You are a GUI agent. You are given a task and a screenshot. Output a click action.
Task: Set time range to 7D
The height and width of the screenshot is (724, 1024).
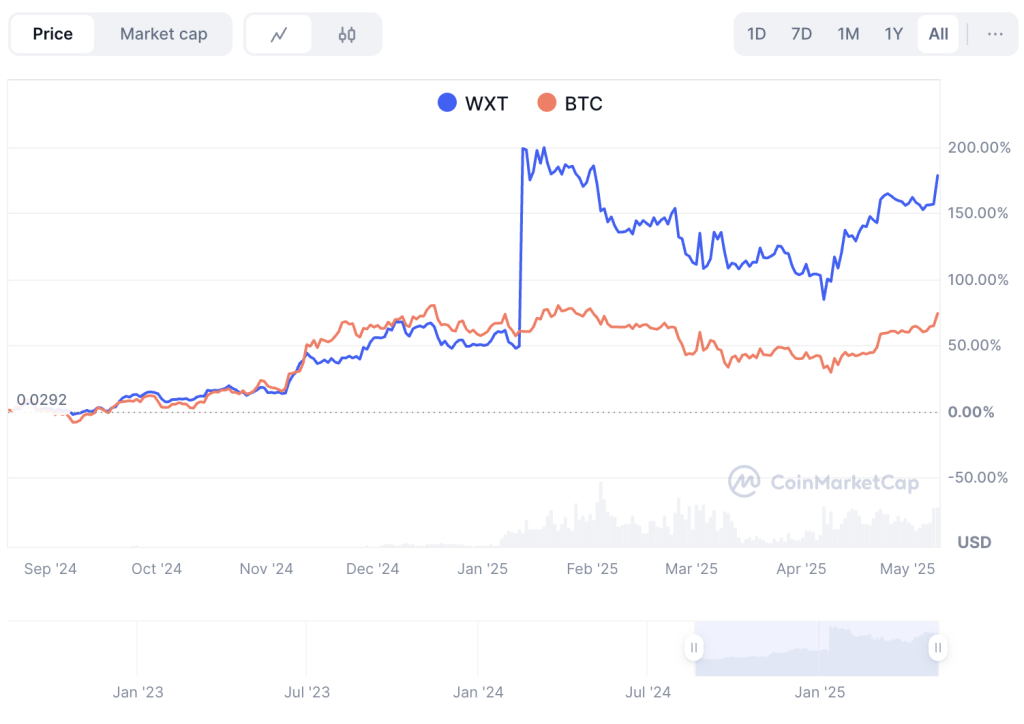click(x=801, y=34)
